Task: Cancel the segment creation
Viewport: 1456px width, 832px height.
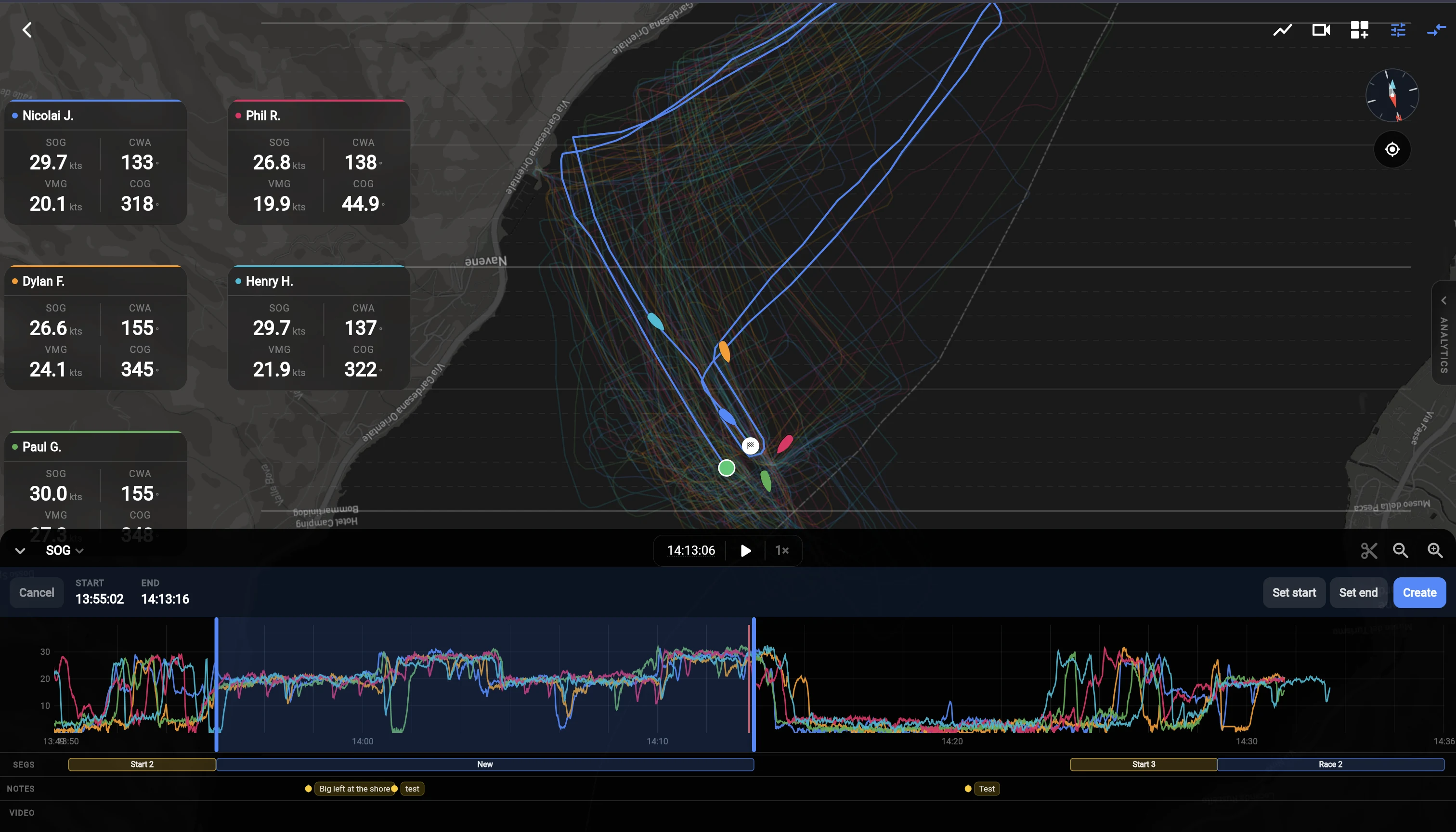Action: (x=37, y=593)
